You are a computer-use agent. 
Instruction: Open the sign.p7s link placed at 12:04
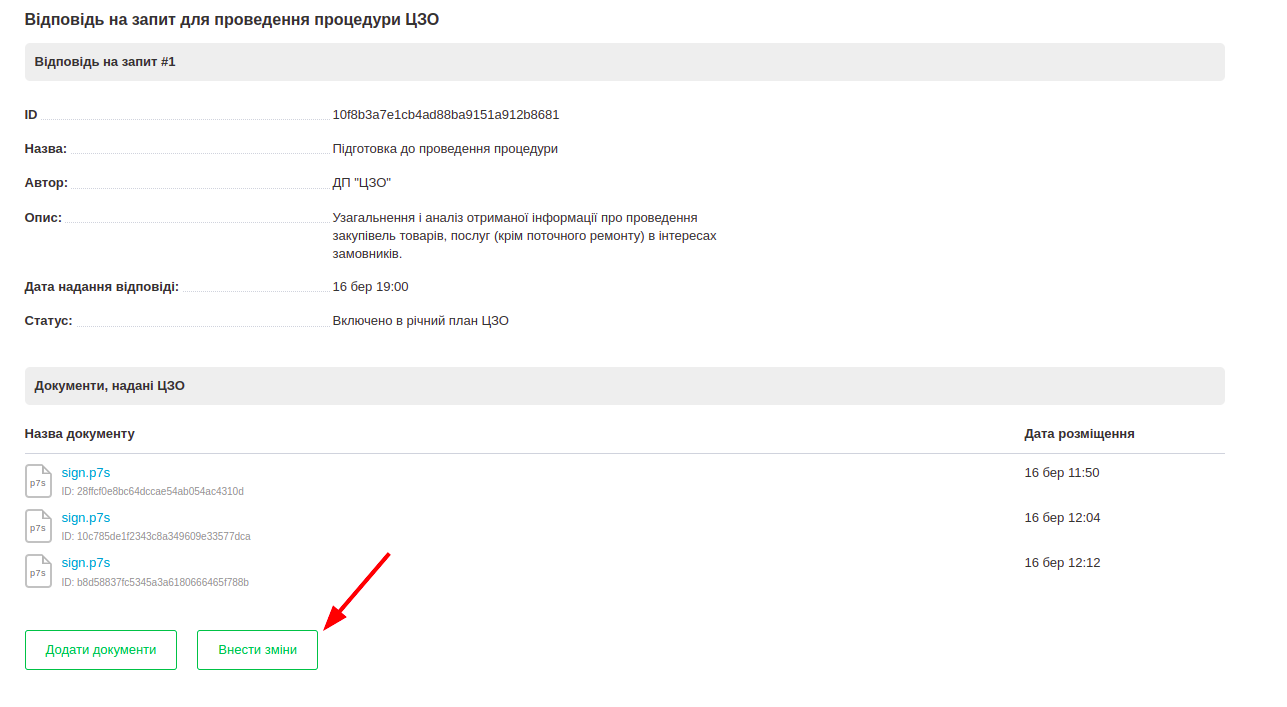click(86, 518)
